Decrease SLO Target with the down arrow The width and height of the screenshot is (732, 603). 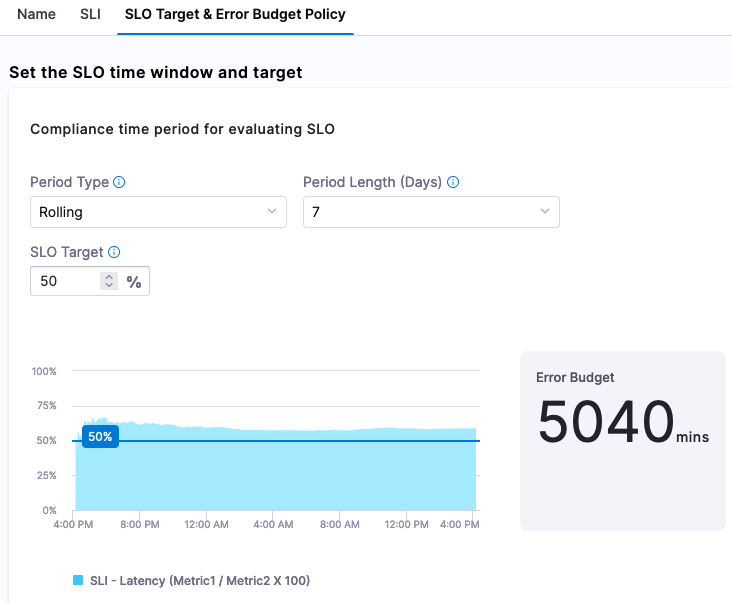[109, 287]
